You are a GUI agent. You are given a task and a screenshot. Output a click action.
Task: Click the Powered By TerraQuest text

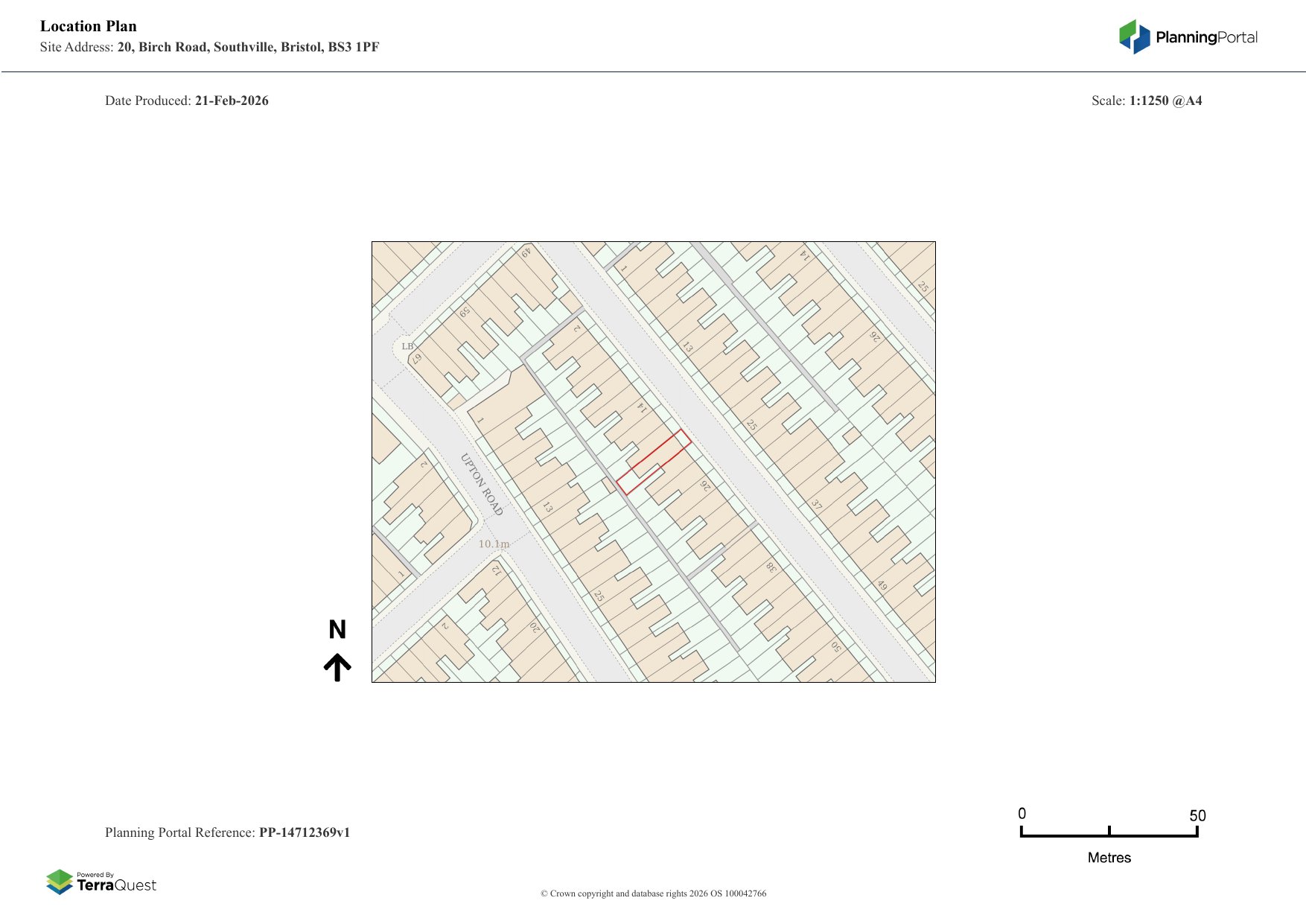click(x=95, y=874)
